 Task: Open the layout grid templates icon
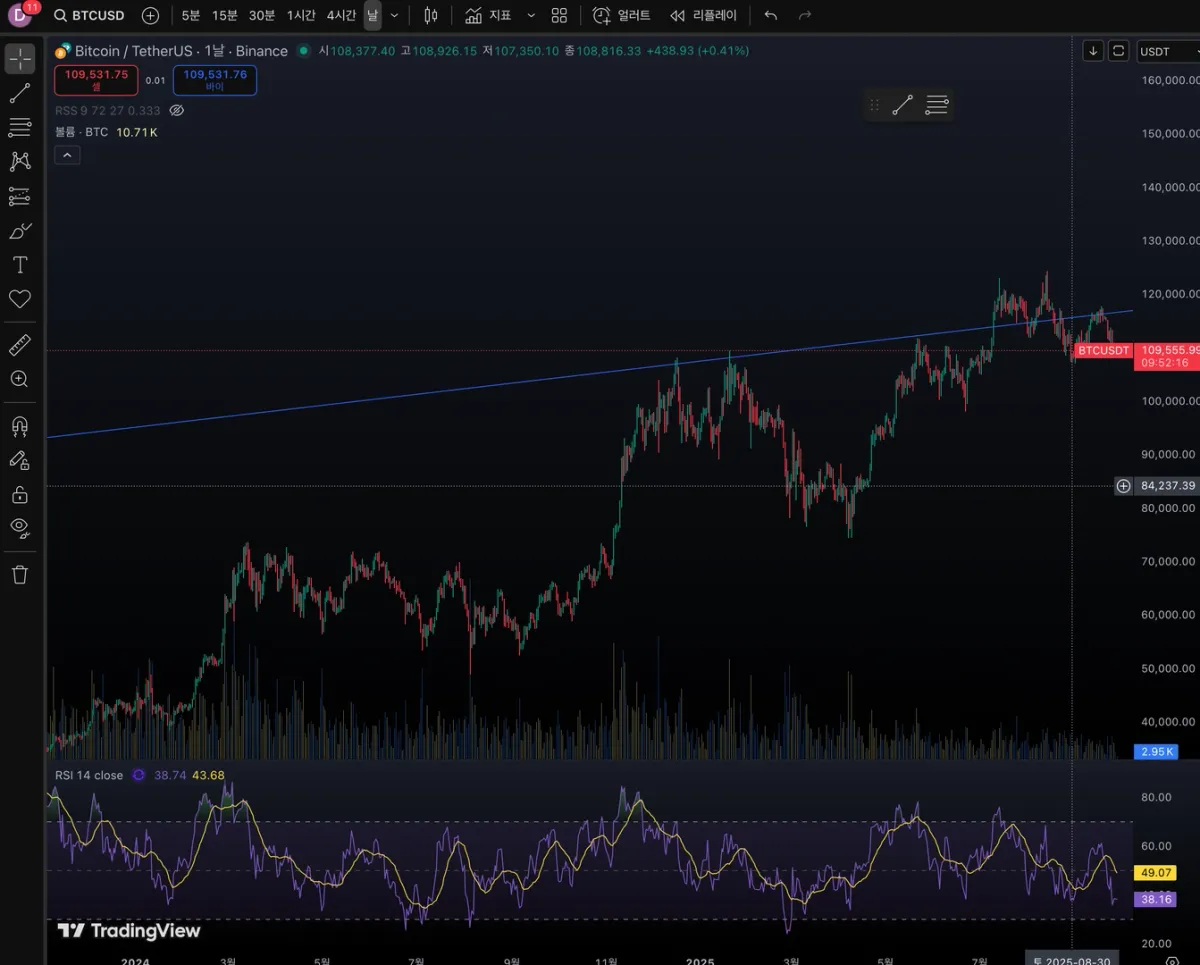coord(559,15)
